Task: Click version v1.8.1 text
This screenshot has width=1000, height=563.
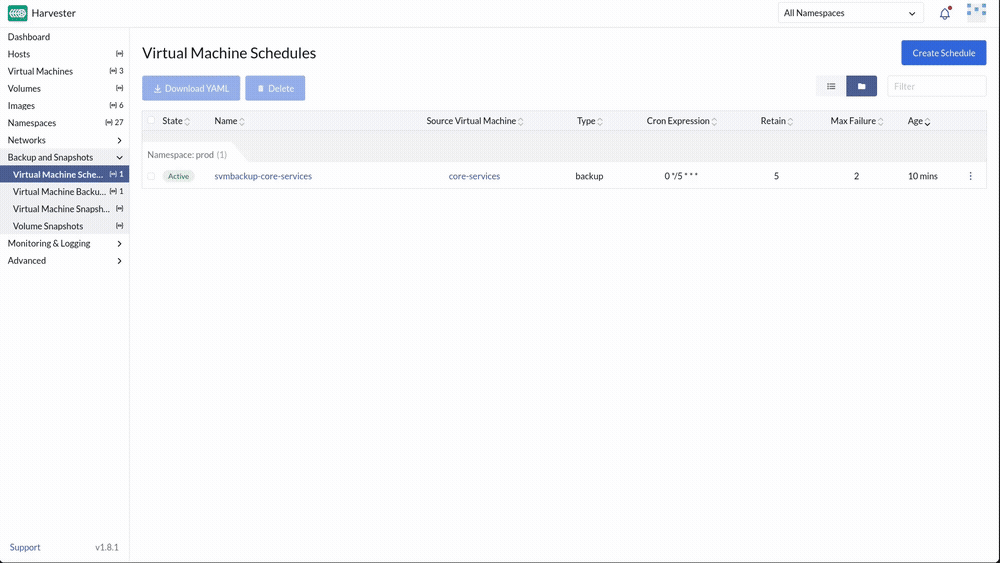Action: point(107,547)
